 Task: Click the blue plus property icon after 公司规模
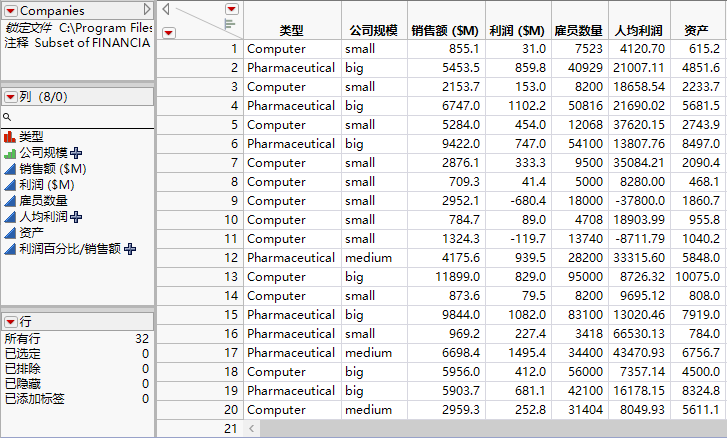point(76,153)
